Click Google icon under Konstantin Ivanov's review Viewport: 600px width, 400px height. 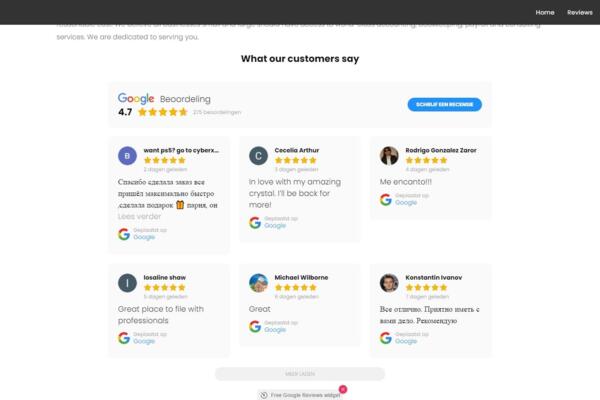pos(386,338)
